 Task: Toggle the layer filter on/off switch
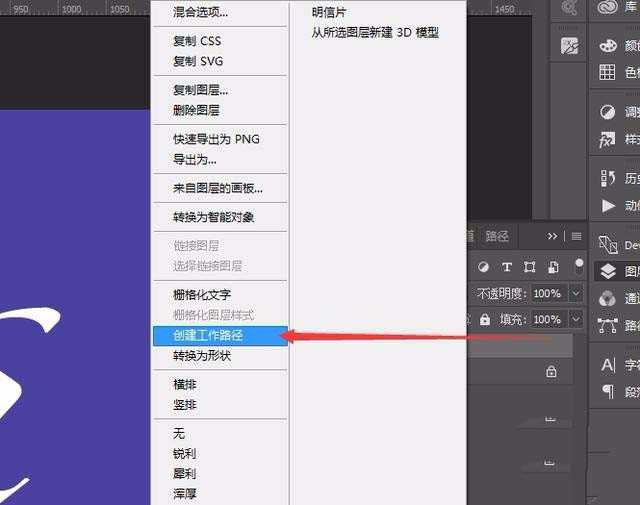579,266
